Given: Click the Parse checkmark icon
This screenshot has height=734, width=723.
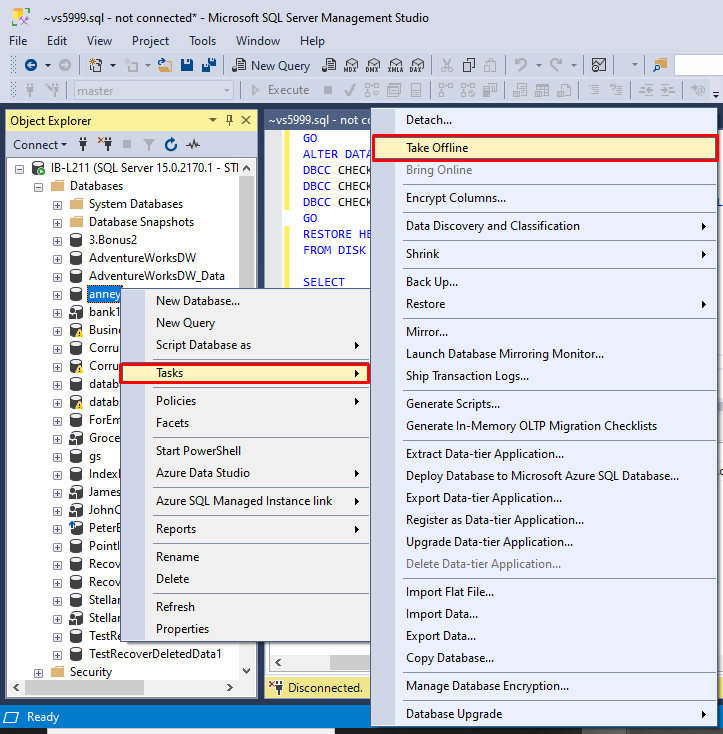Looking at the screenshot, I should pos(350,90).
